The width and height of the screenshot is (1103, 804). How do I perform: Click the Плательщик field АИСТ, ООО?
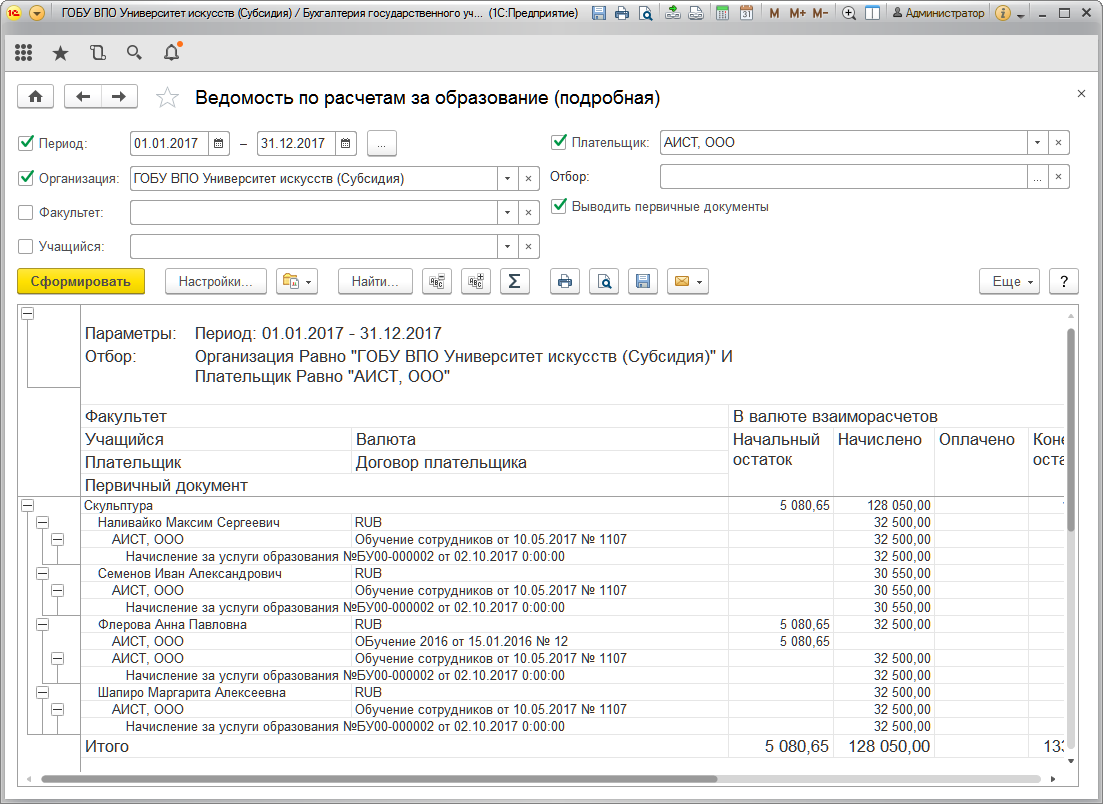click(843, 143)
